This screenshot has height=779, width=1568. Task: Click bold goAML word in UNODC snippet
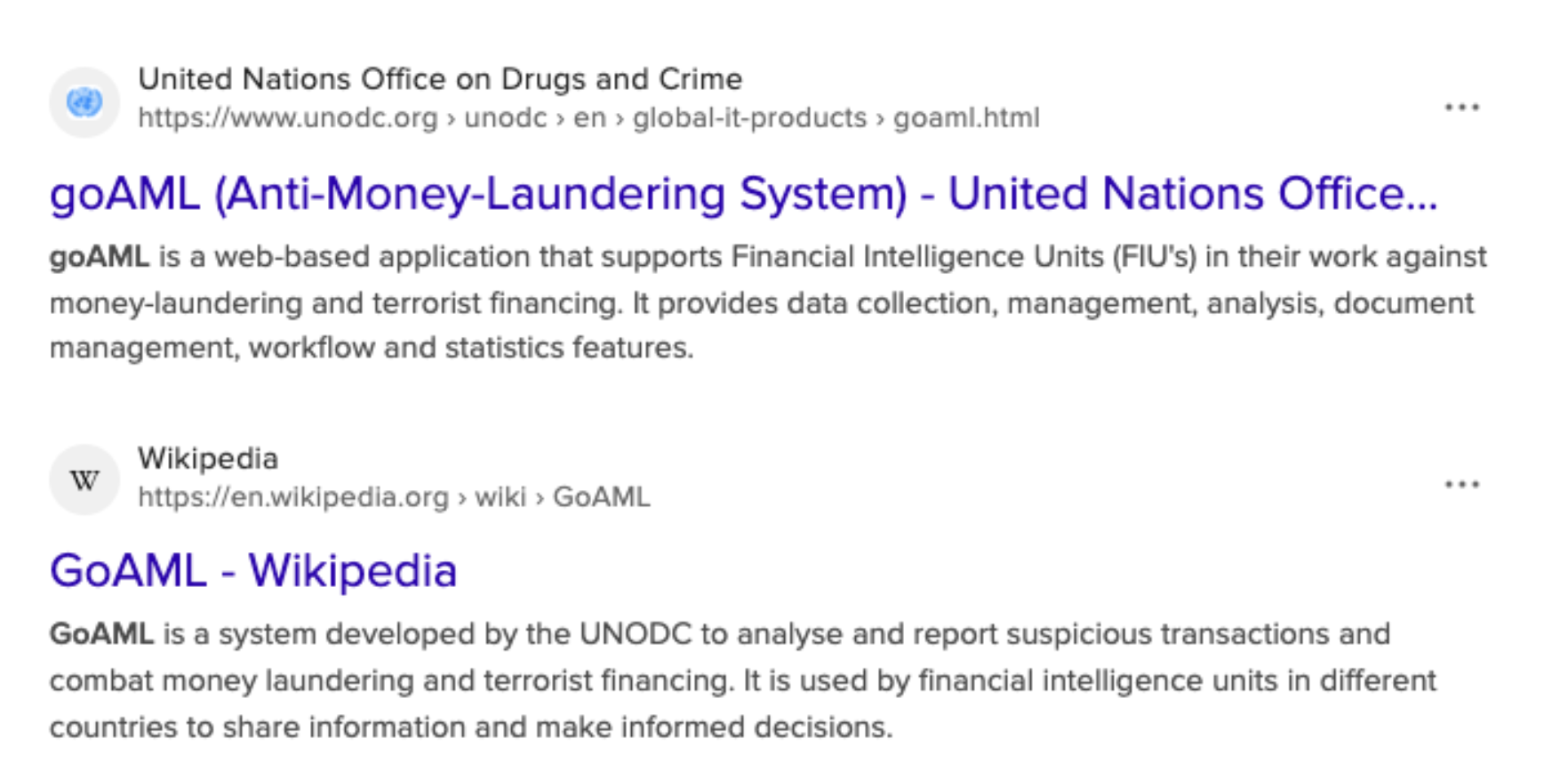(99, 257)
